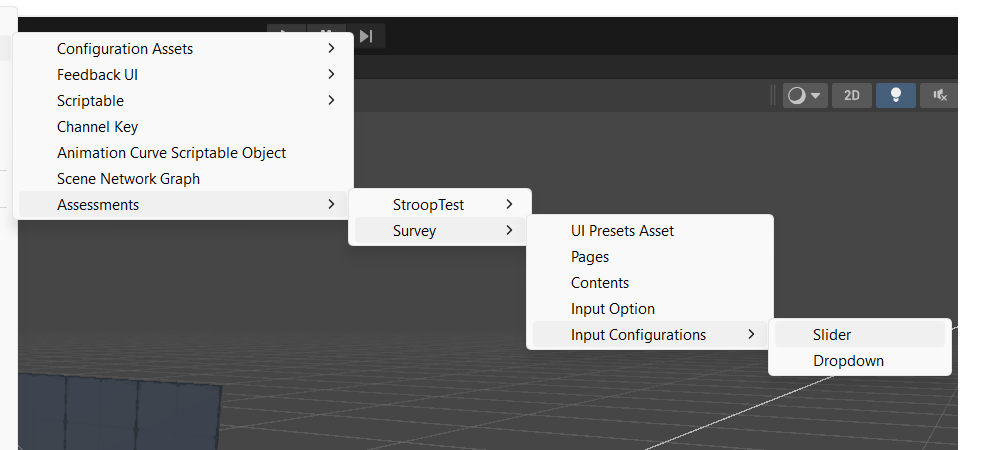Open the Input Configurations submenu
The width and height of the screenshot is (1000, 450).
click(x=650, y=335)
